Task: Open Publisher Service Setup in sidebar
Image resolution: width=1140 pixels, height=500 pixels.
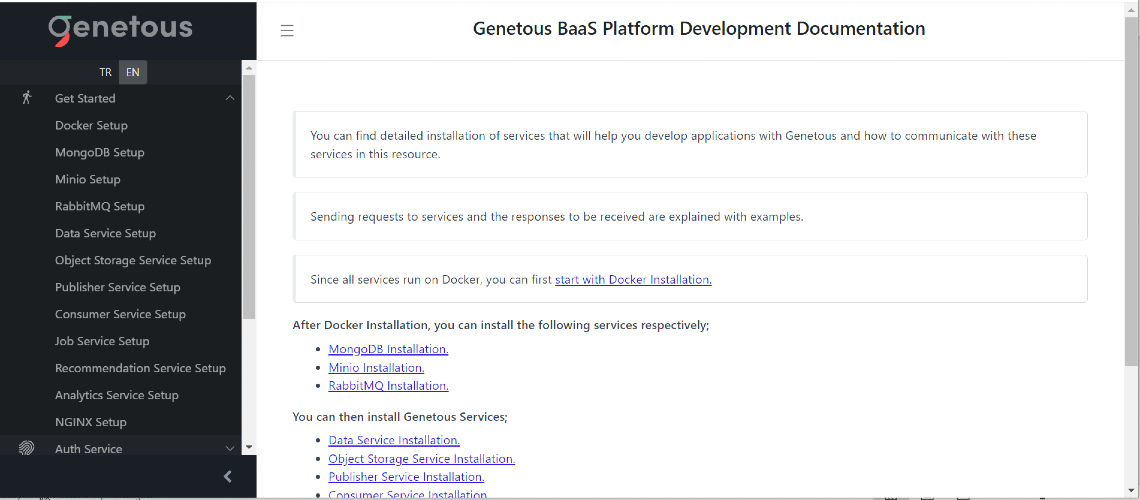Action: pos(118,286)
